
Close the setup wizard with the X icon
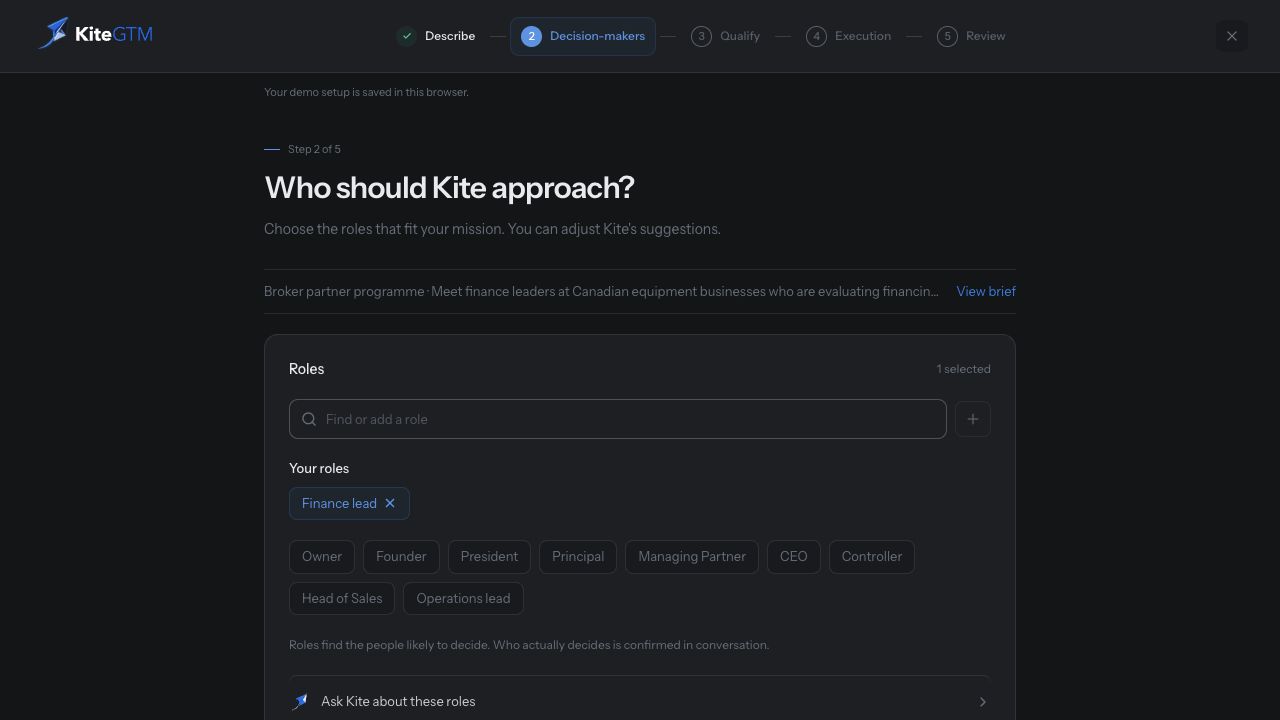click(x=1232, y=36)
